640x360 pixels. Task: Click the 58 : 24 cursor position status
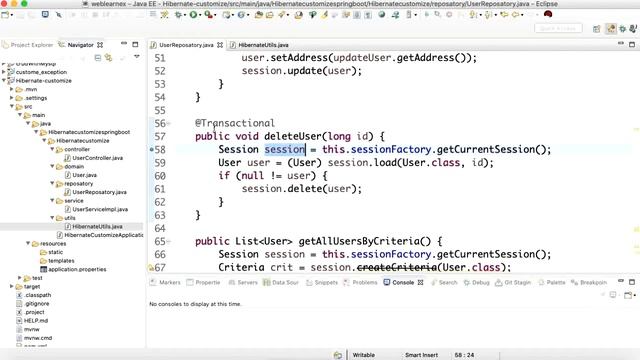click(464, 355)
